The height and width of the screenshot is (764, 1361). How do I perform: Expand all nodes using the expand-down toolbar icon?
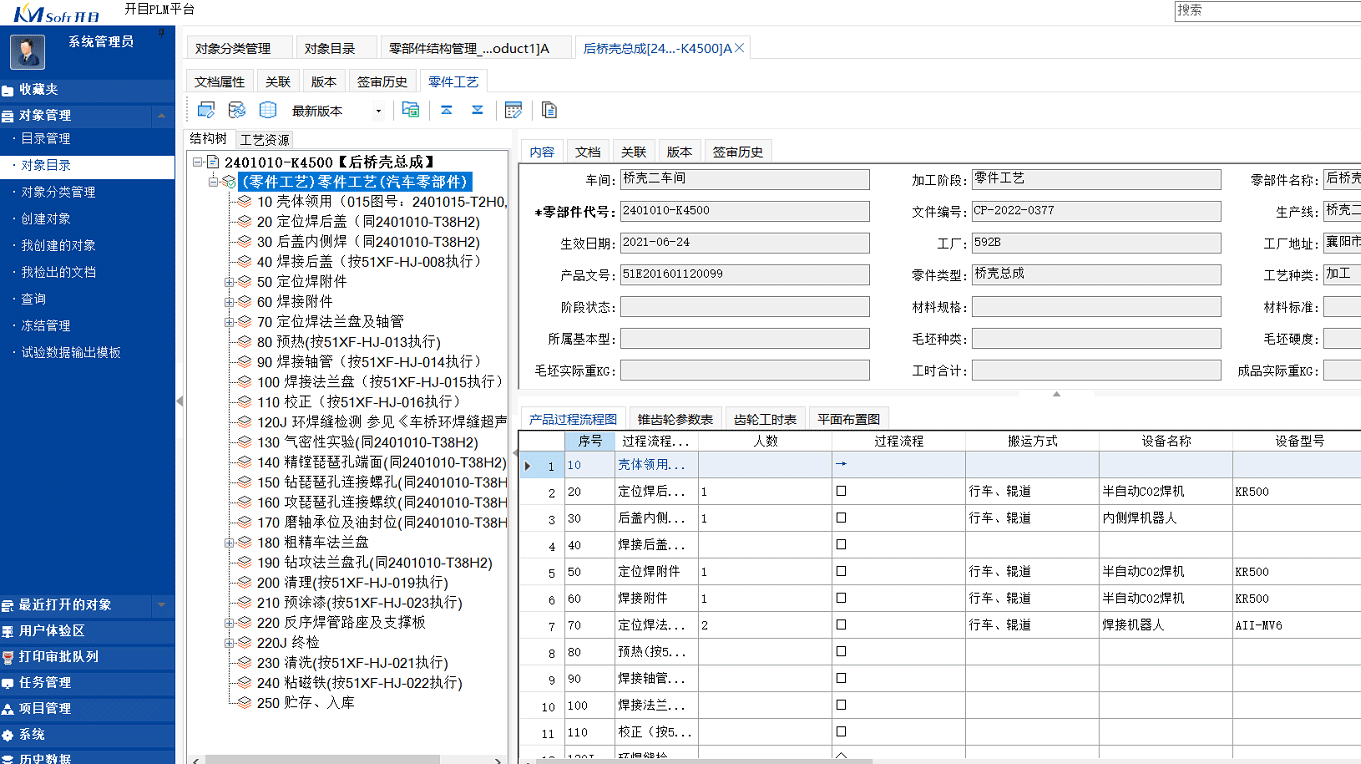tap(478, 110)
